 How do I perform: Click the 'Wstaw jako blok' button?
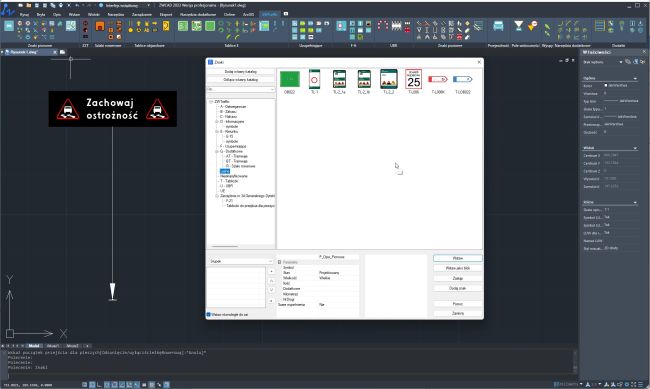click(x=458, y=268)
